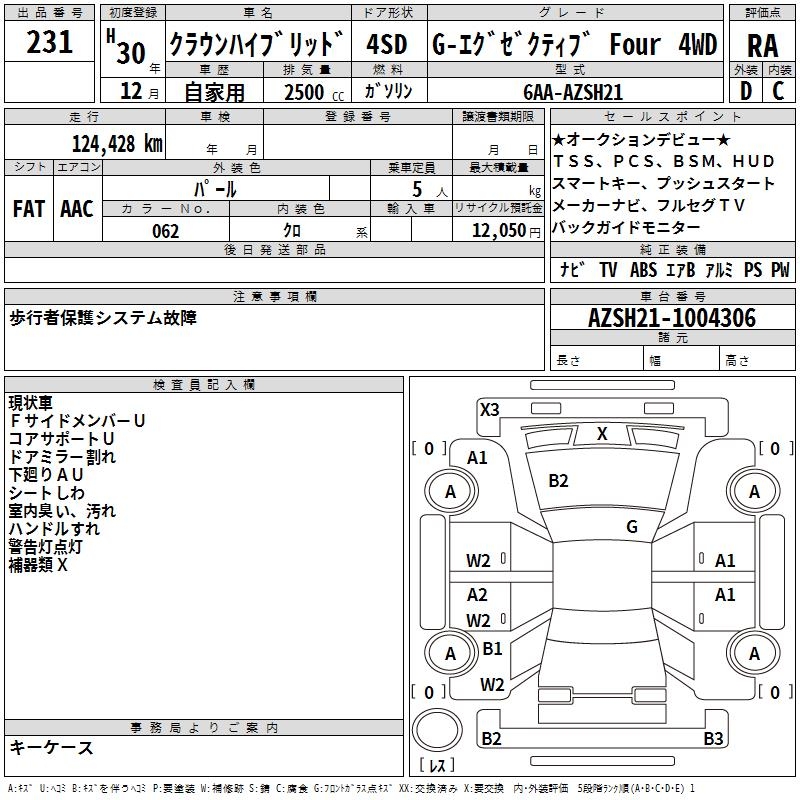Select "スマートキー、プッシュスタート" sales point
800x800 pixels.
point(663,183)
